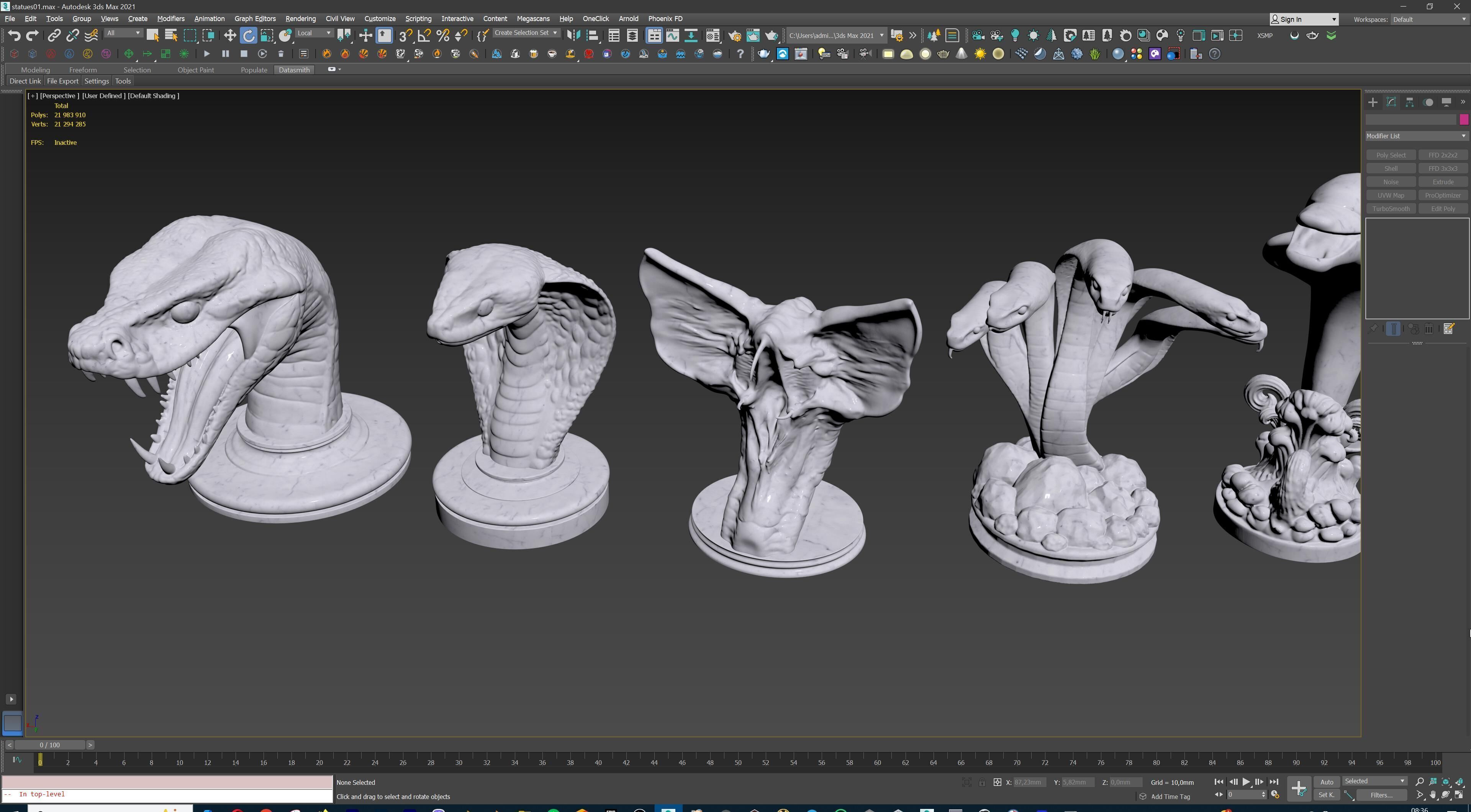Viewport: 1471px width, 812px height.
Task: Click the File Export button
Action: (x=62, y=81)
